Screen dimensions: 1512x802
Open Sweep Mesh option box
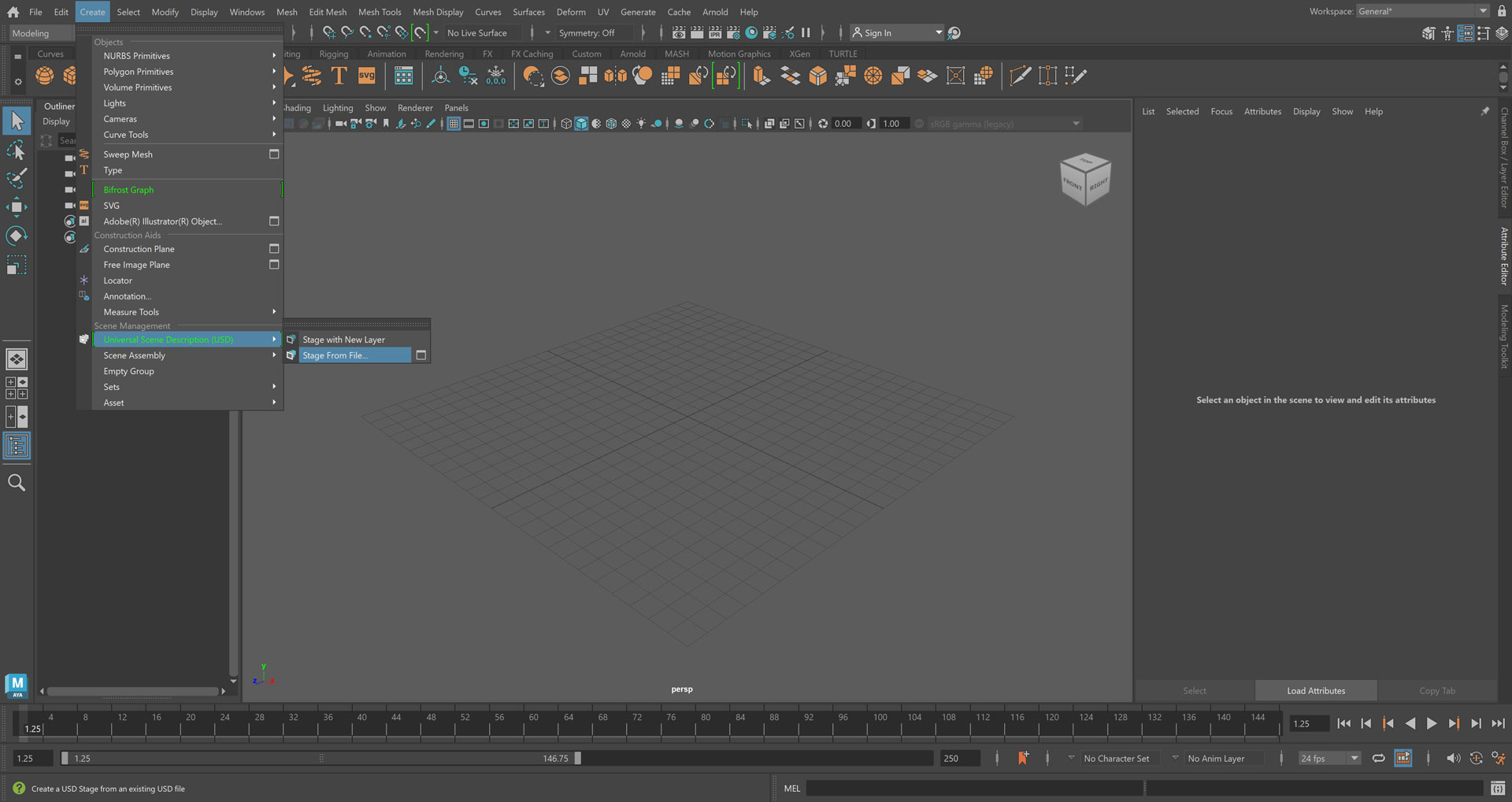(x=274, y=154)
